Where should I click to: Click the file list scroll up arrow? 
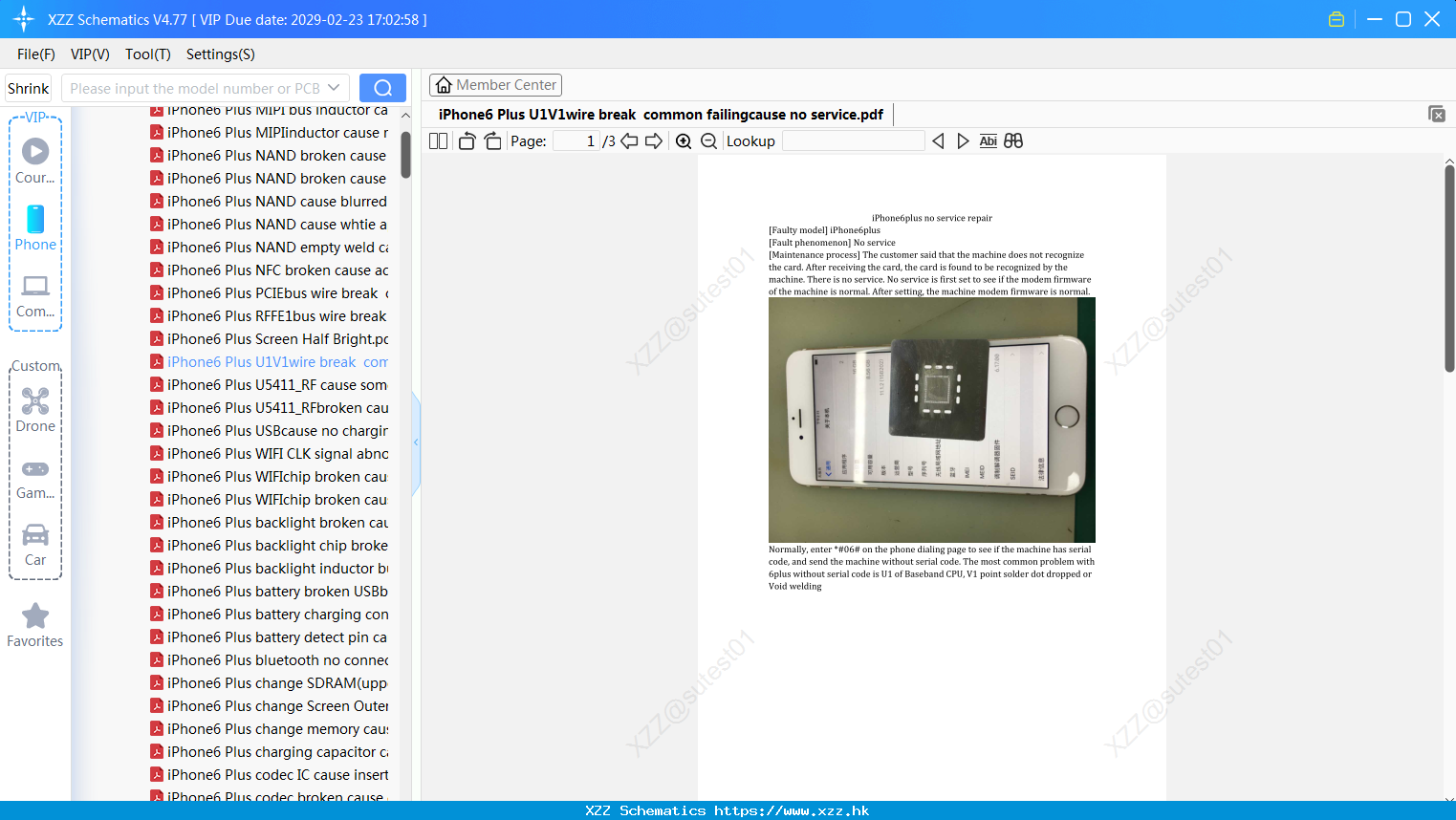coord(405,115)
